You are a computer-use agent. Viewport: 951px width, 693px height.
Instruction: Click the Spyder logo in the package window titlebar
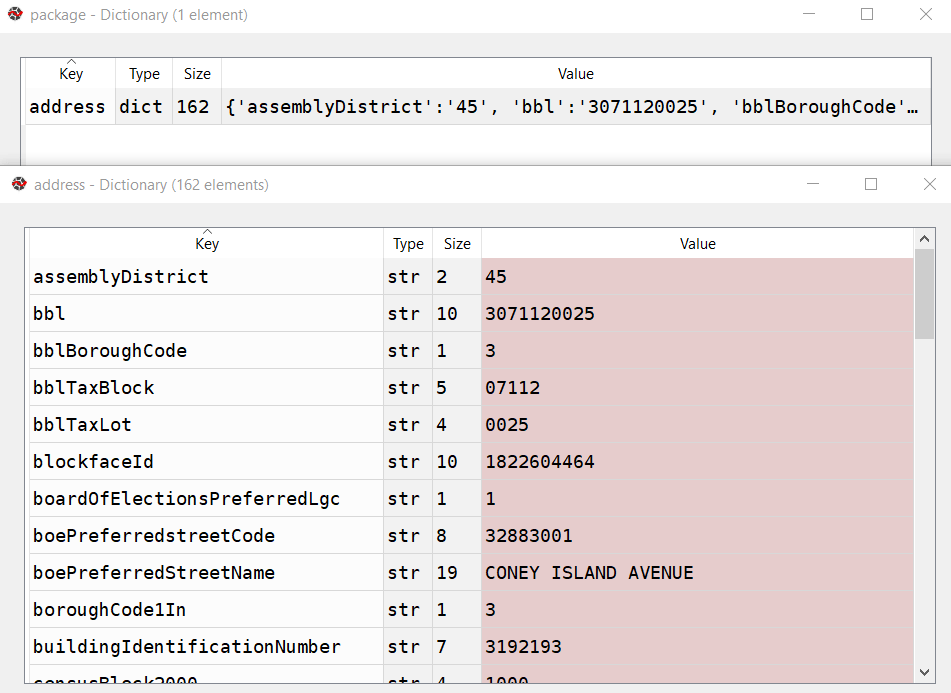click(x=17, y=14)
